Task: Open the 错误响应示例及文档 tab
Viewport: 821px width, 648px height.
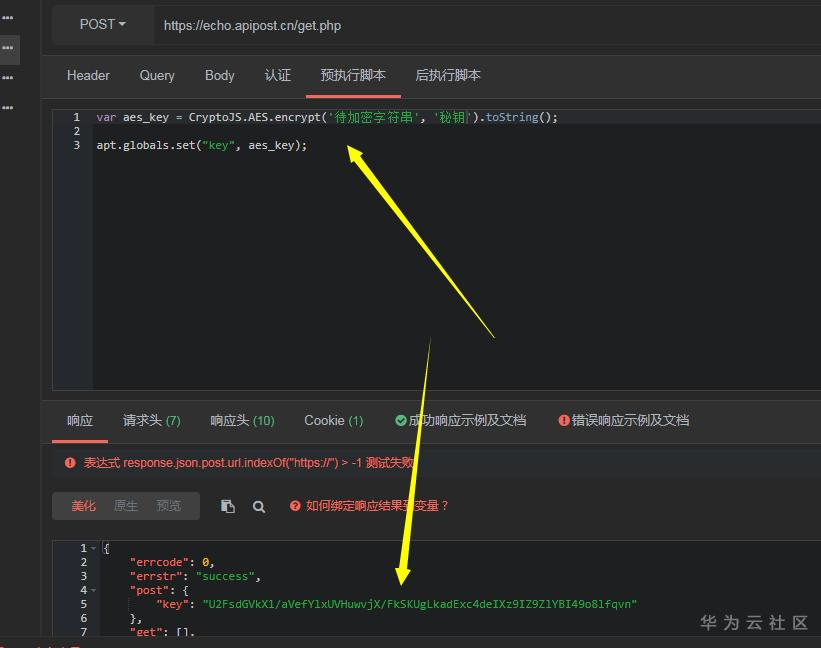Action: 624,420
